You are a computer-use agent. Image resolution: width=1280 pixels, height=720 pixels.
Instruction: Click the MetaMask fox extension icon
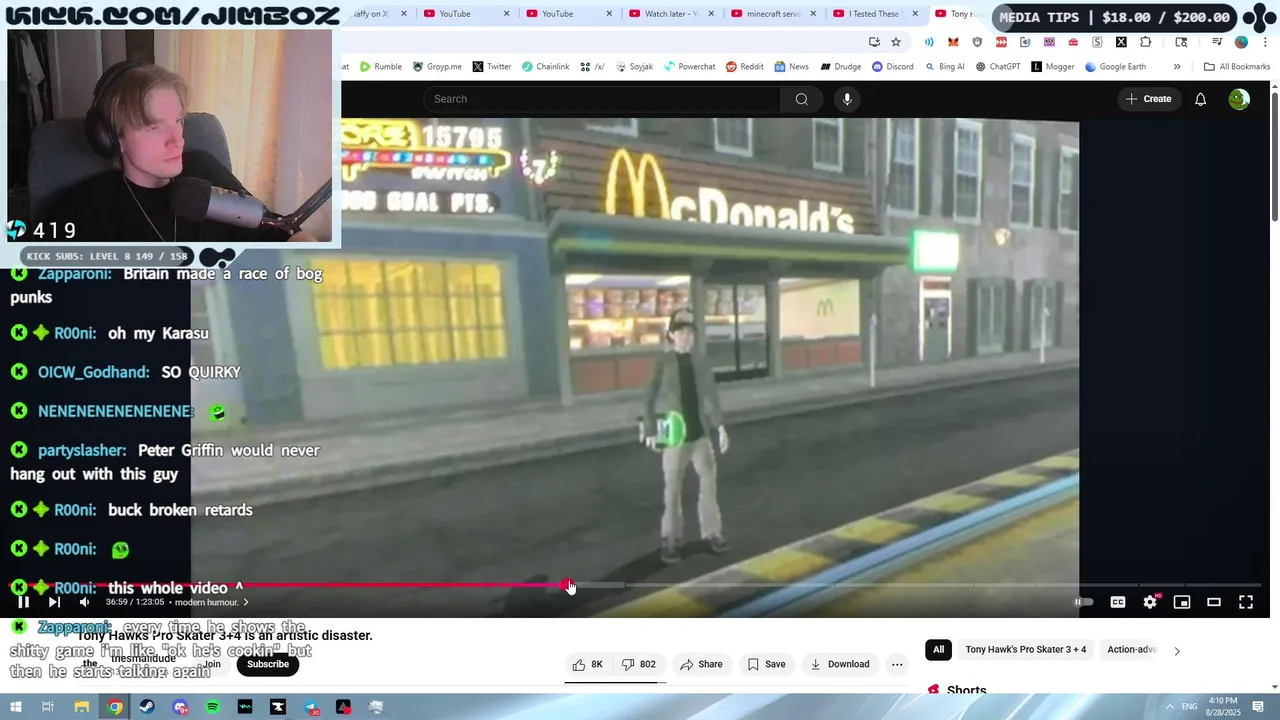pos(953,42)
